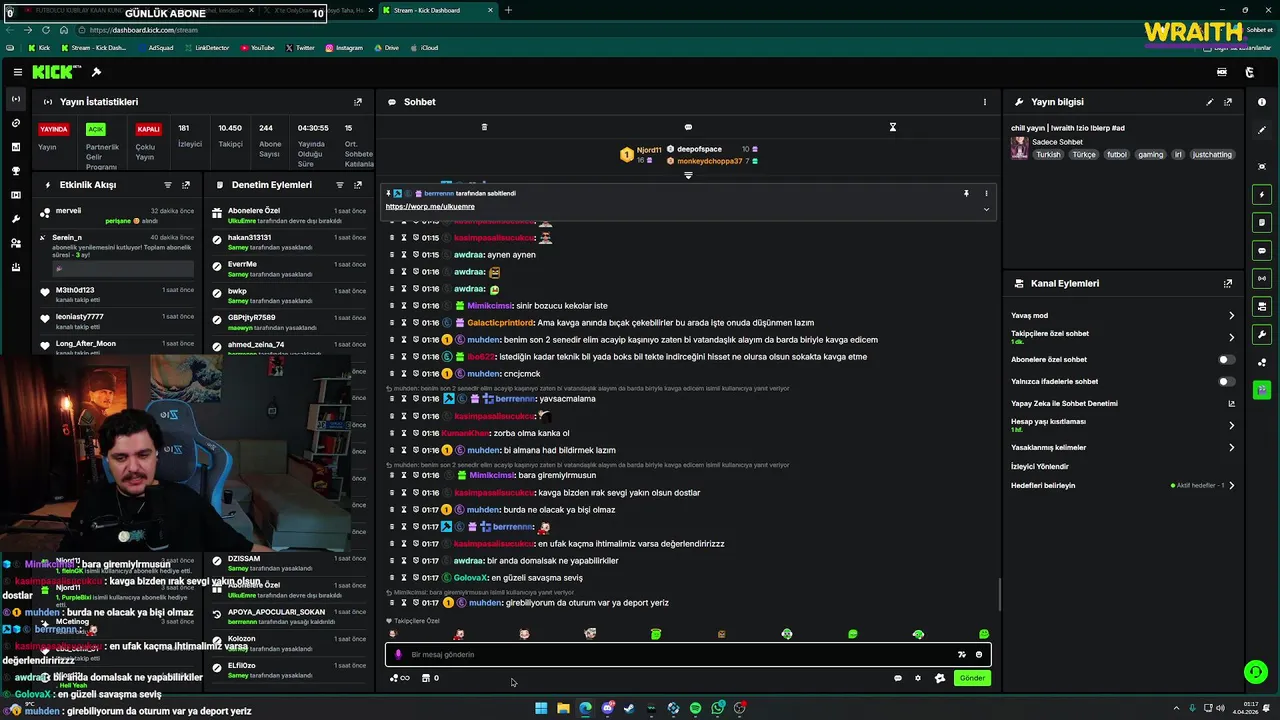
Task: Click the justchatting tag
Action: (x=1213, y=155)
